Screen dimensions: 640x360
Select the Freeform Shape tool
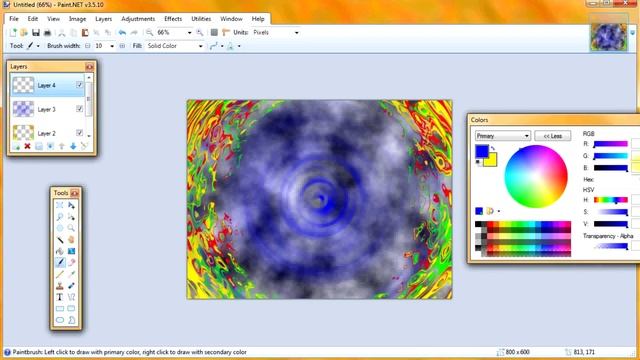pyautogui.click(x=71, y=320)
